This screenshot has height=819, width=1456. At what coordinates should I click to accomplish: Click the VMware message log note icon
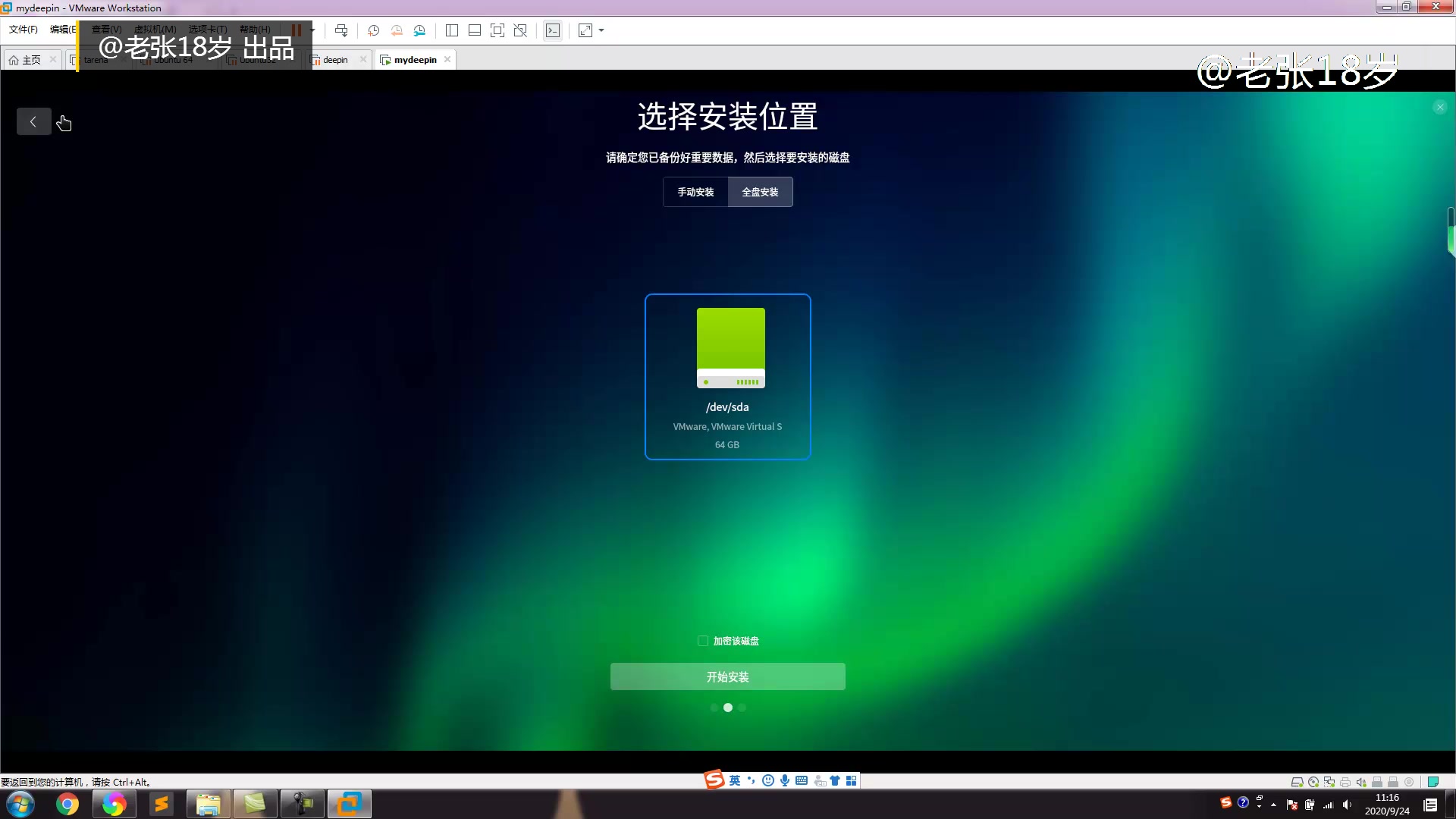1433,782
